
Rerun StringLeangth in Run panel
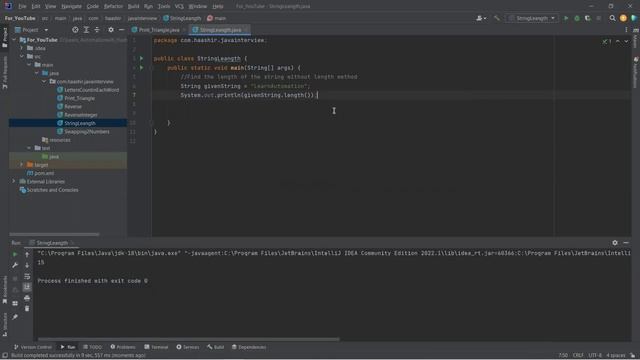point(15,254)
